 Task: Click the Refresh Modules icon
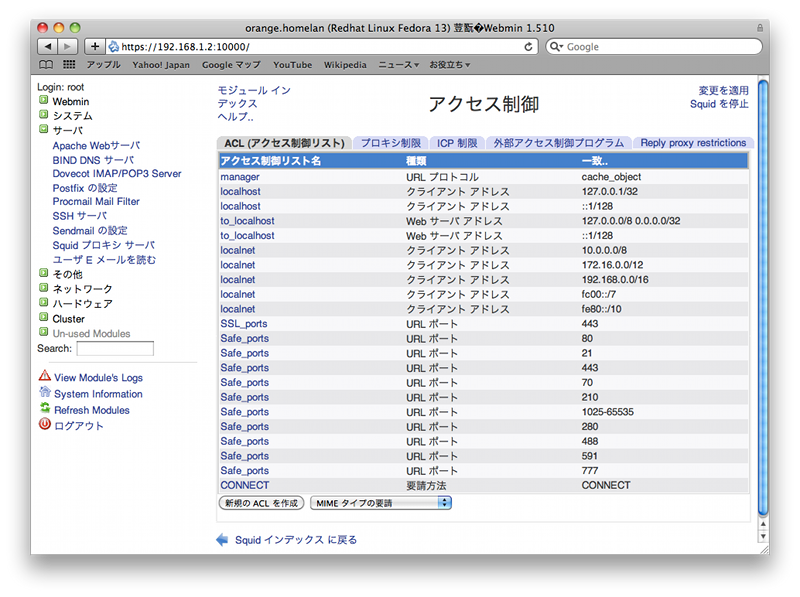click(x=44, y=409)
